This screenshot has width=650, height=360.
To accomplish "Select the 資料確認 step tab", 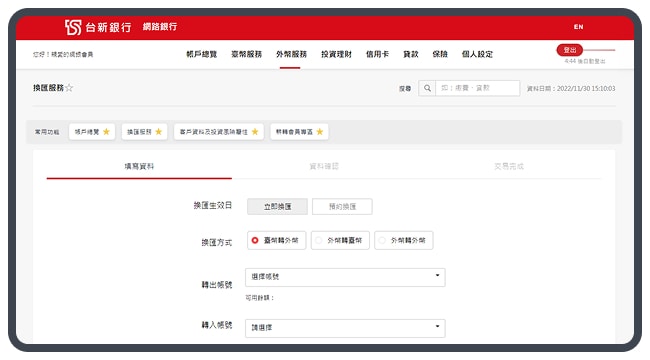I will pos(324,166).
